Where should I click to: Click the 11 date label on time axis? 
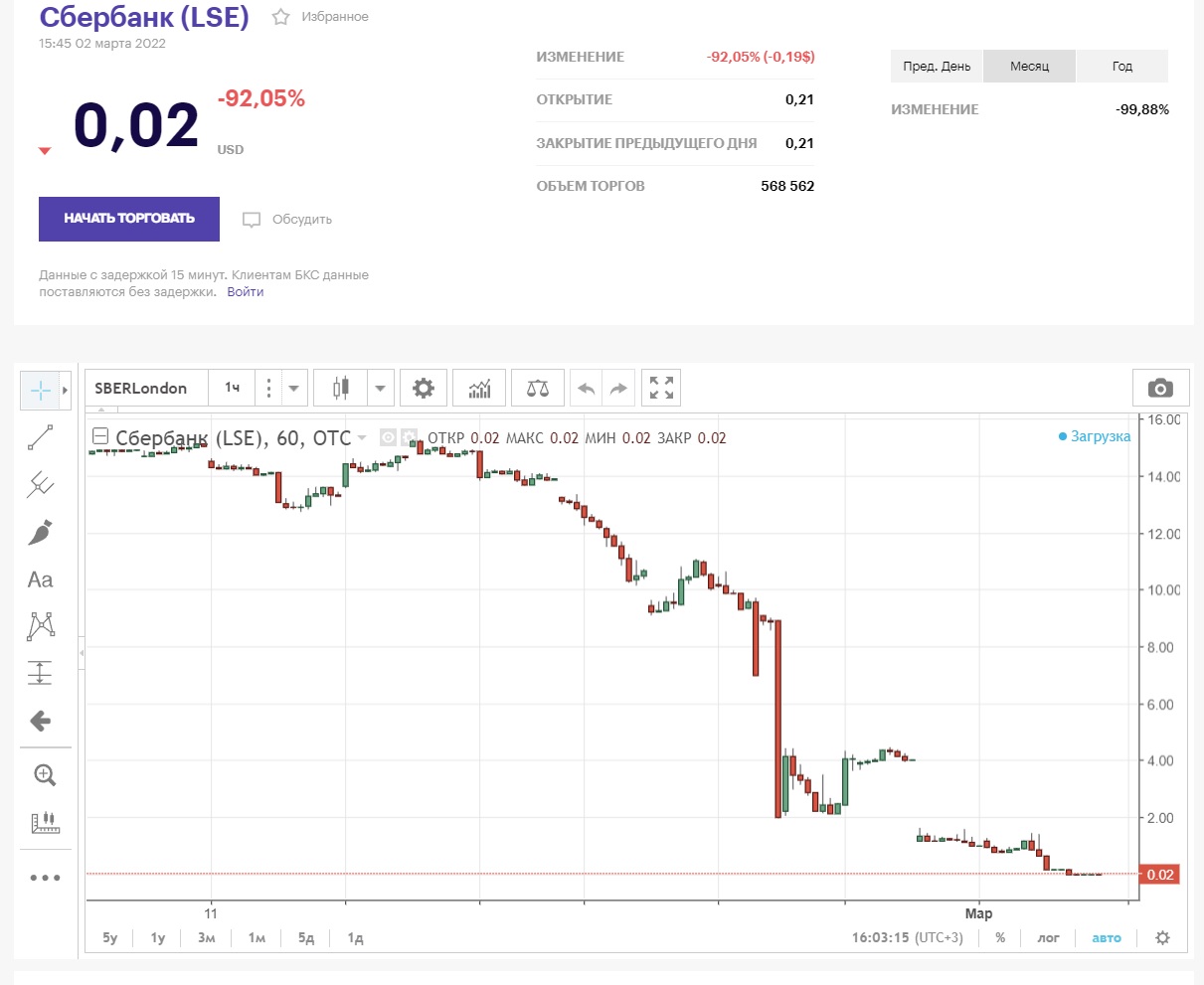point(211,913)
